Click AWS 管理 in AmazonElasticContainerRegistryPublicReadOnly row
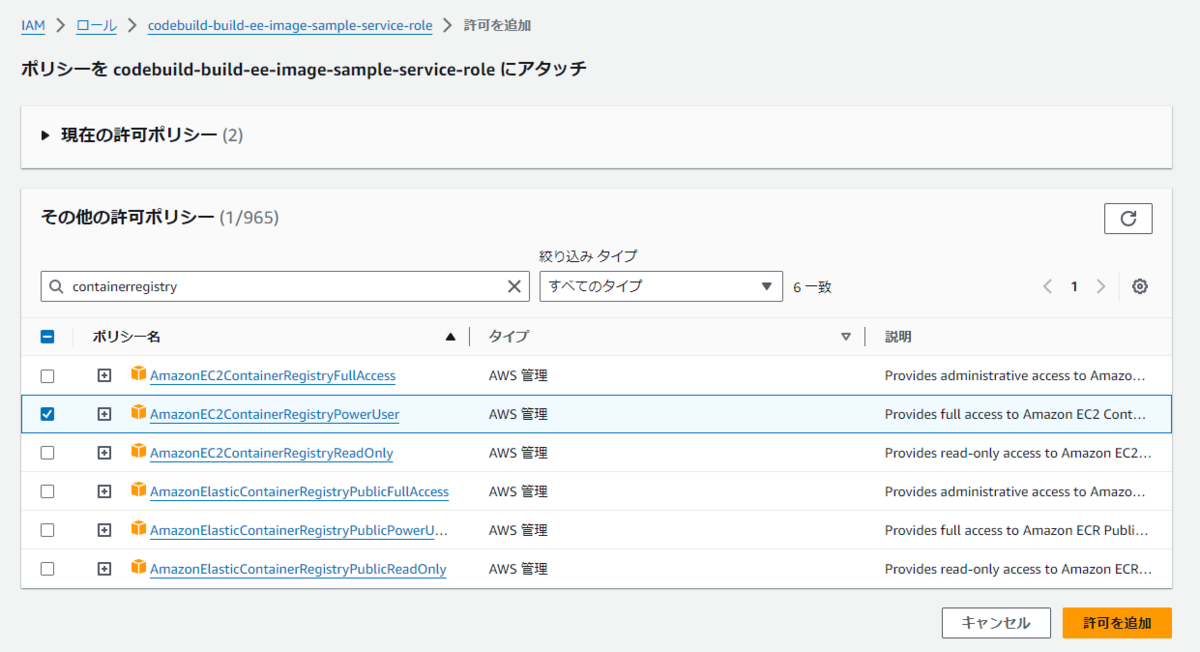This screenshot has height=652, width=1200. point(518,569)
